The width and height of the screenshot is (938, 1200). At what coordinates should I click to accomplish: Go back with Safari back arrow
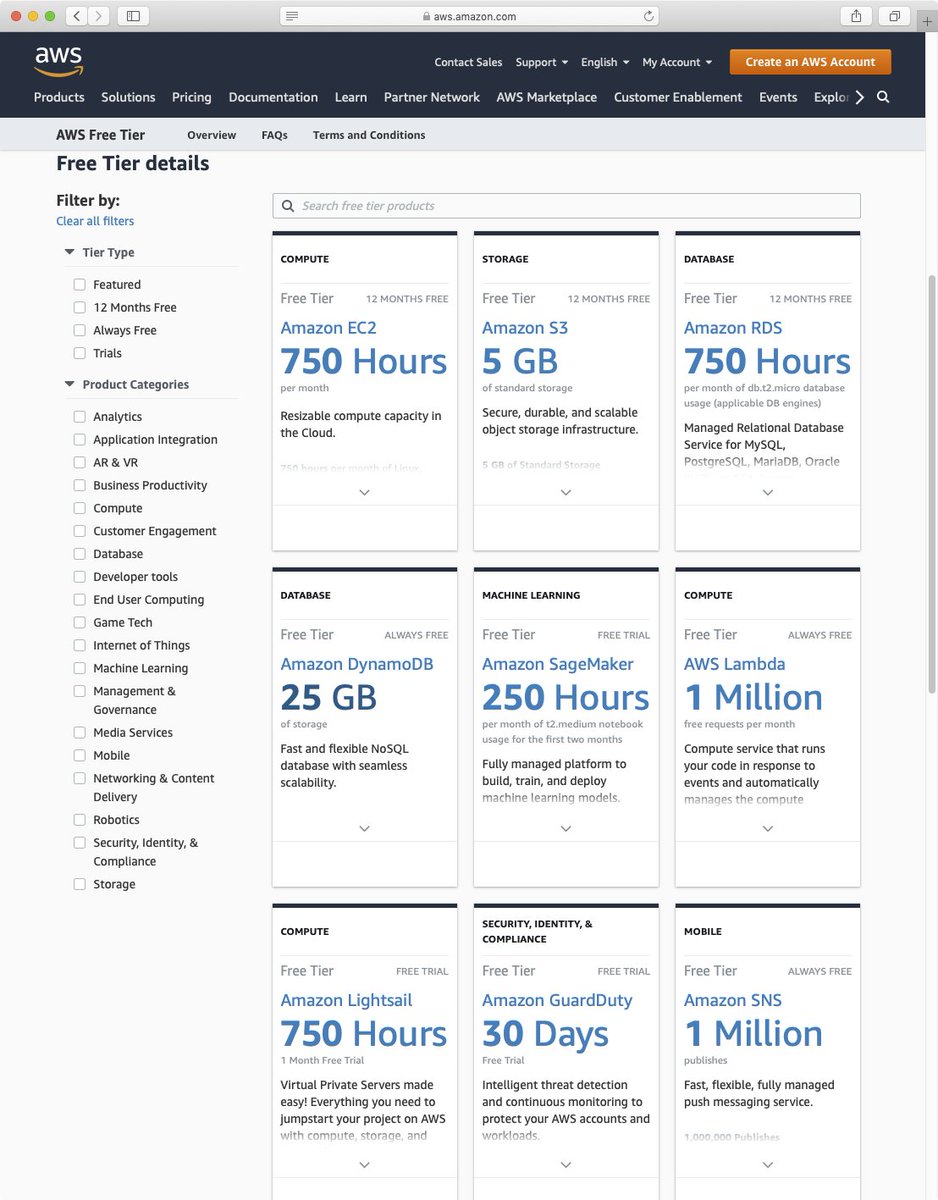pyautogui.click(x=78, y=16)
